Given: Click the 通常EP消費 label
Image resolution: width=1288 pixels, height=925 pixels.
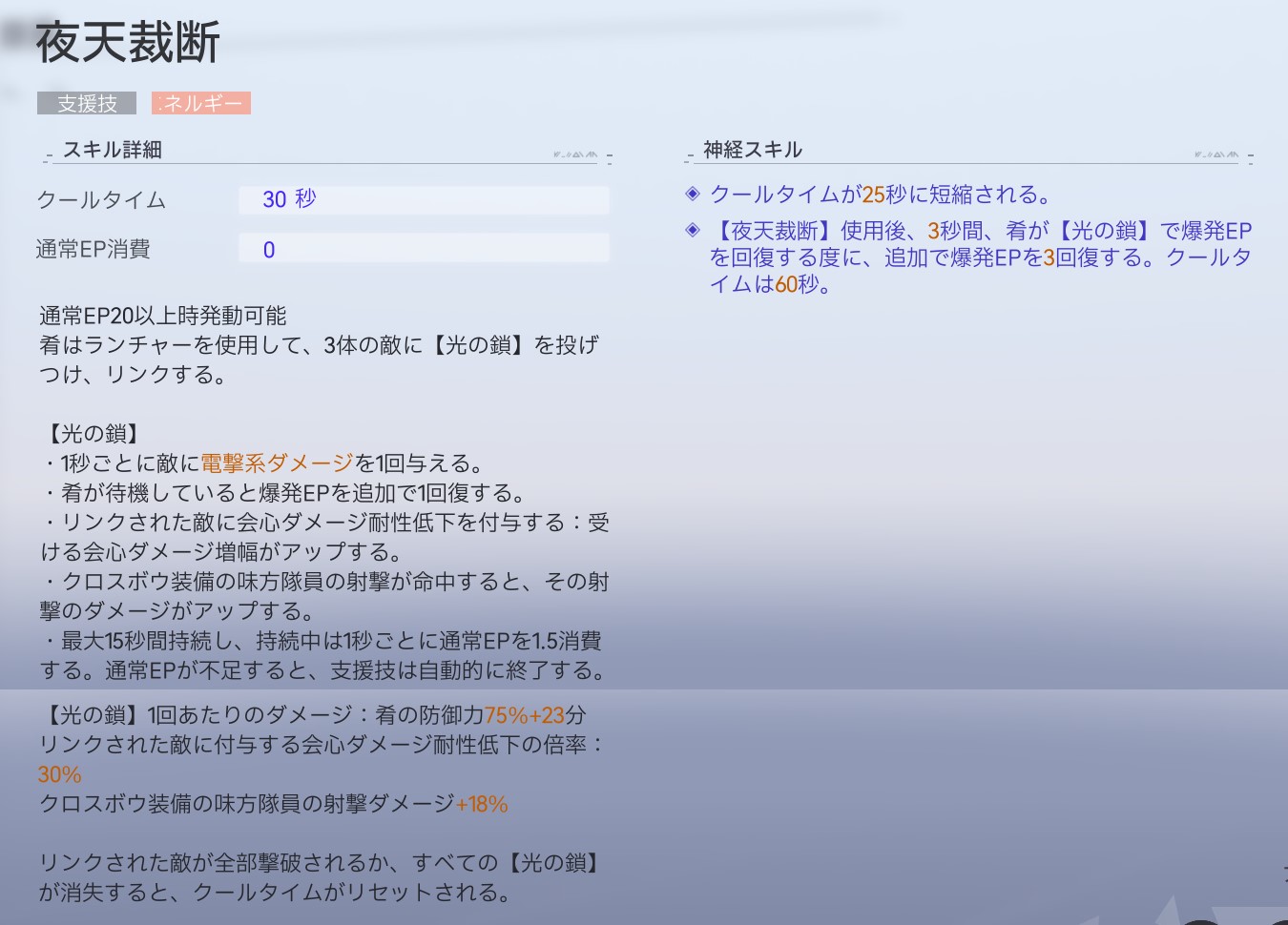Looking at the screenshot, I should [x=93, y=250].
